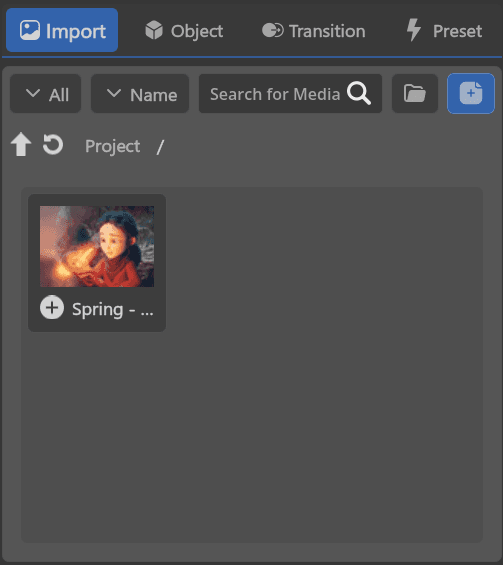Click the Search for Media field
Viewport: 503px width, 565px height.
[x=290, y=94]
